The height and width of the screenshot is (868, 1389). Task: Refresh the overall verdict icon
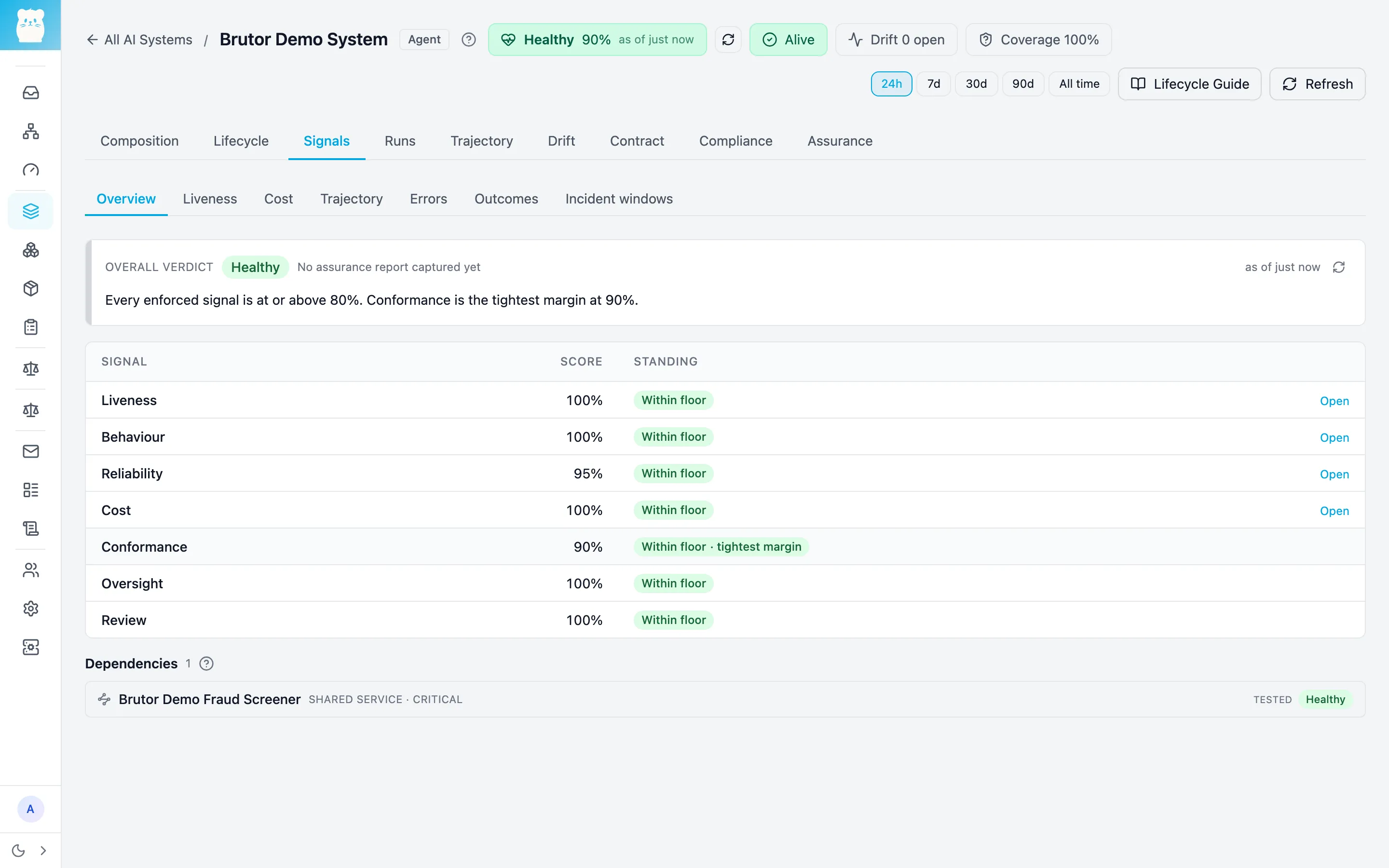click(x=1338, y=267)
